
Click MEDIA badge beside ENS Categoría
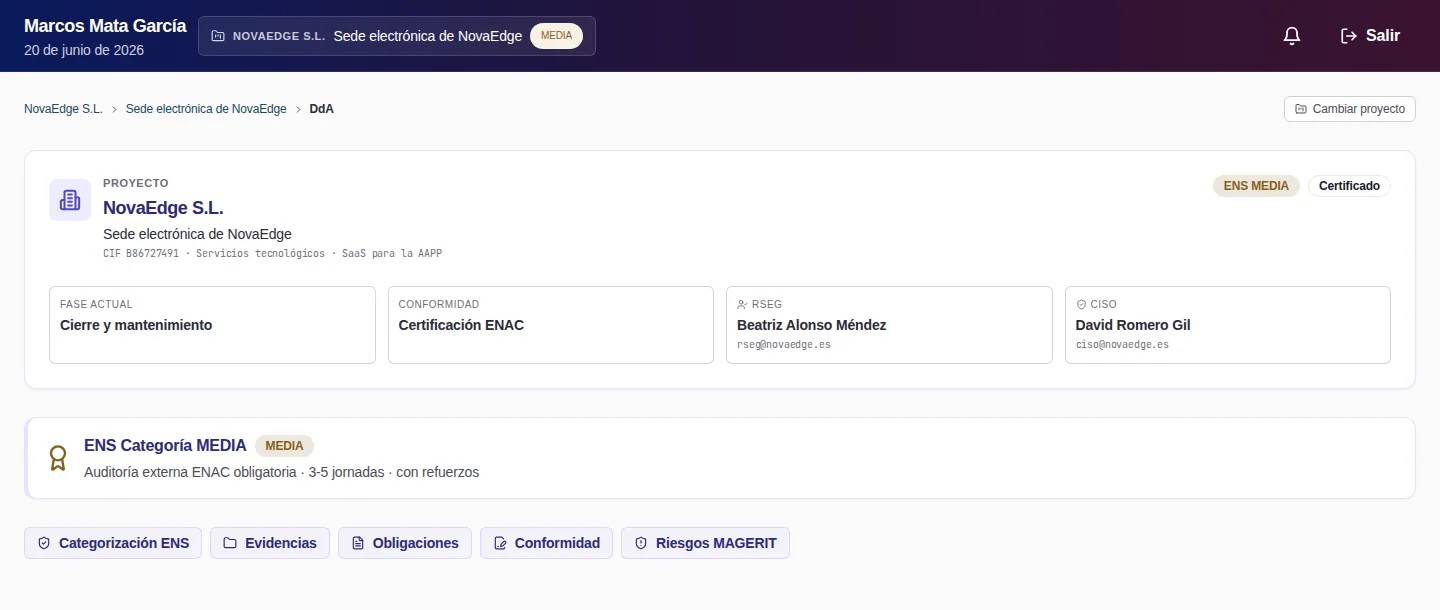point(284,446)
